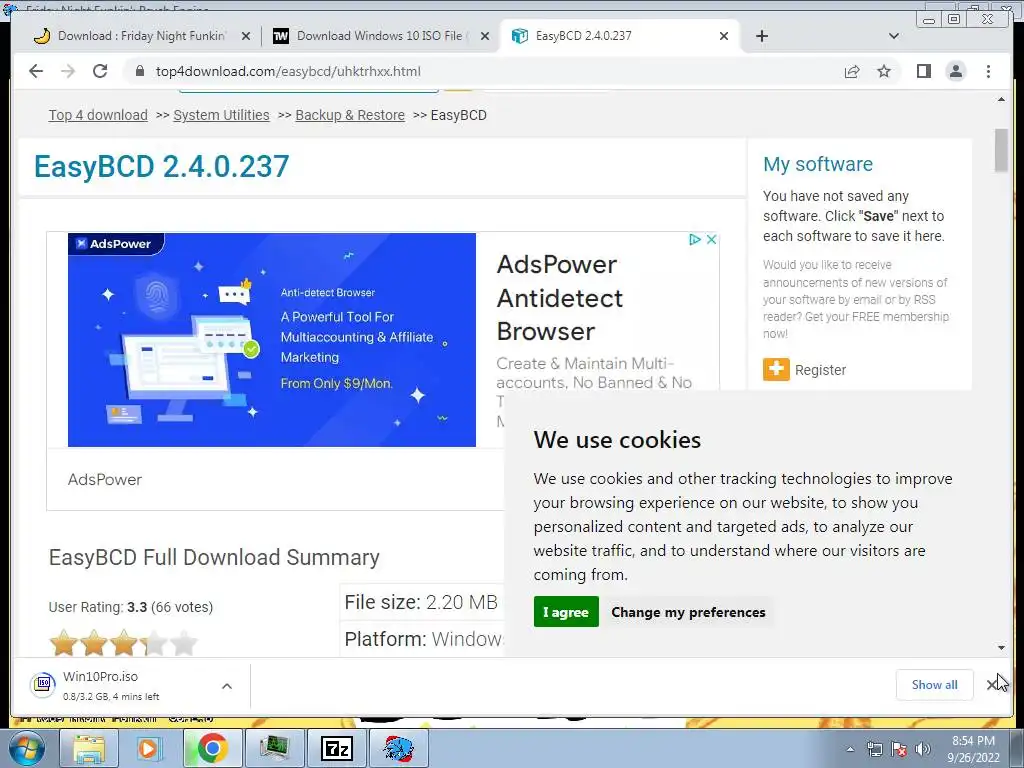Click the address bar URL
Image resolution: width=1024 pixels, height=768 pixels.
[288, 71]
